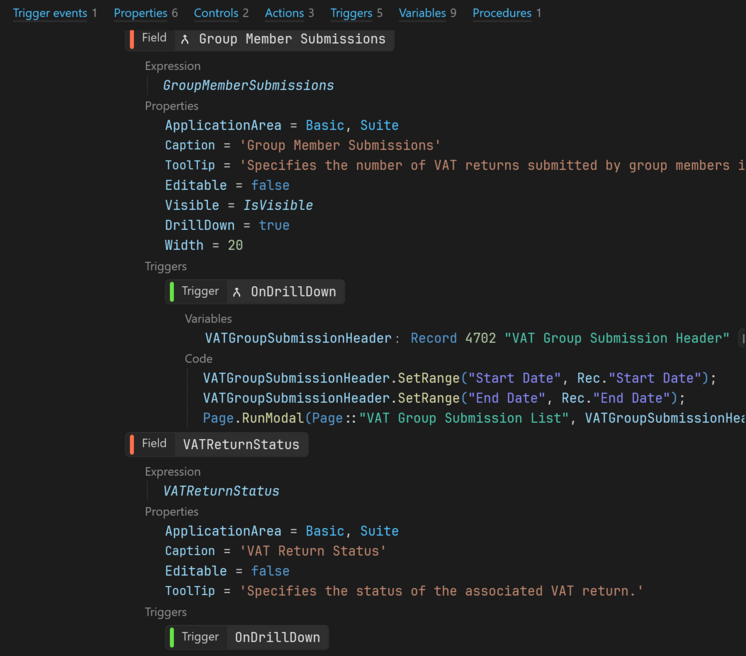The height and width of the screenshot is (656, 746).
Task: Click the IsVisible variable reference
Action: click(278, 206)
